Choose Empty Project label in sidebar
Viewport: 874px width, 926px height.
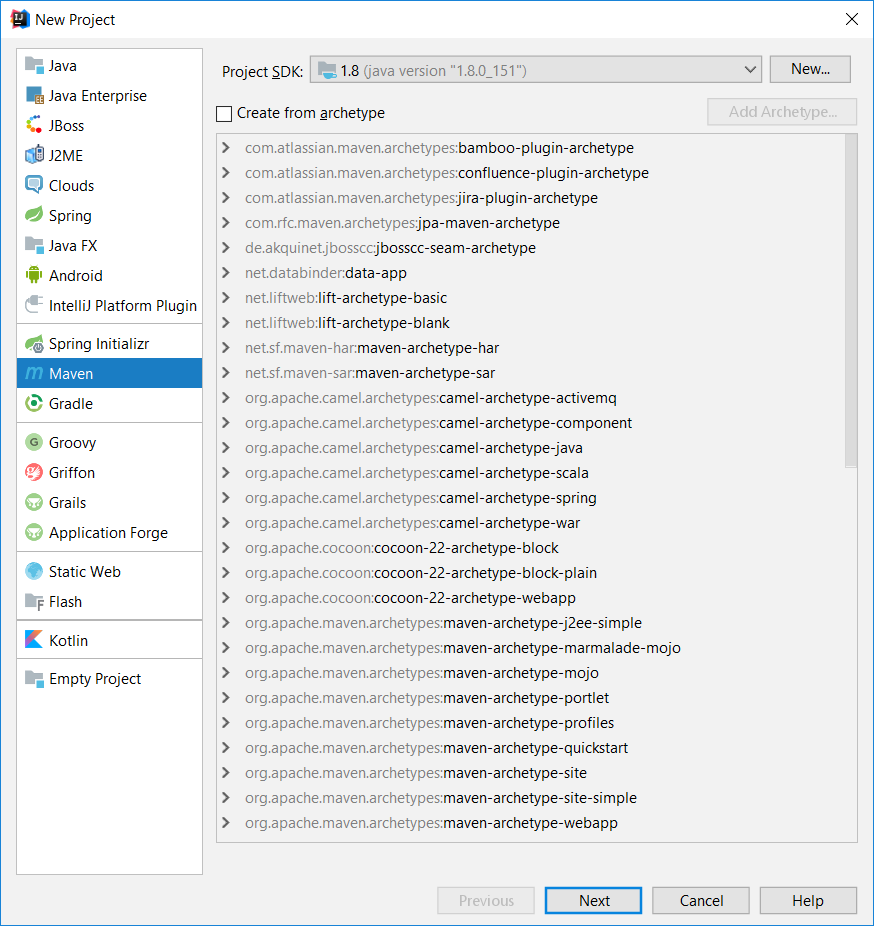point(95,679)
